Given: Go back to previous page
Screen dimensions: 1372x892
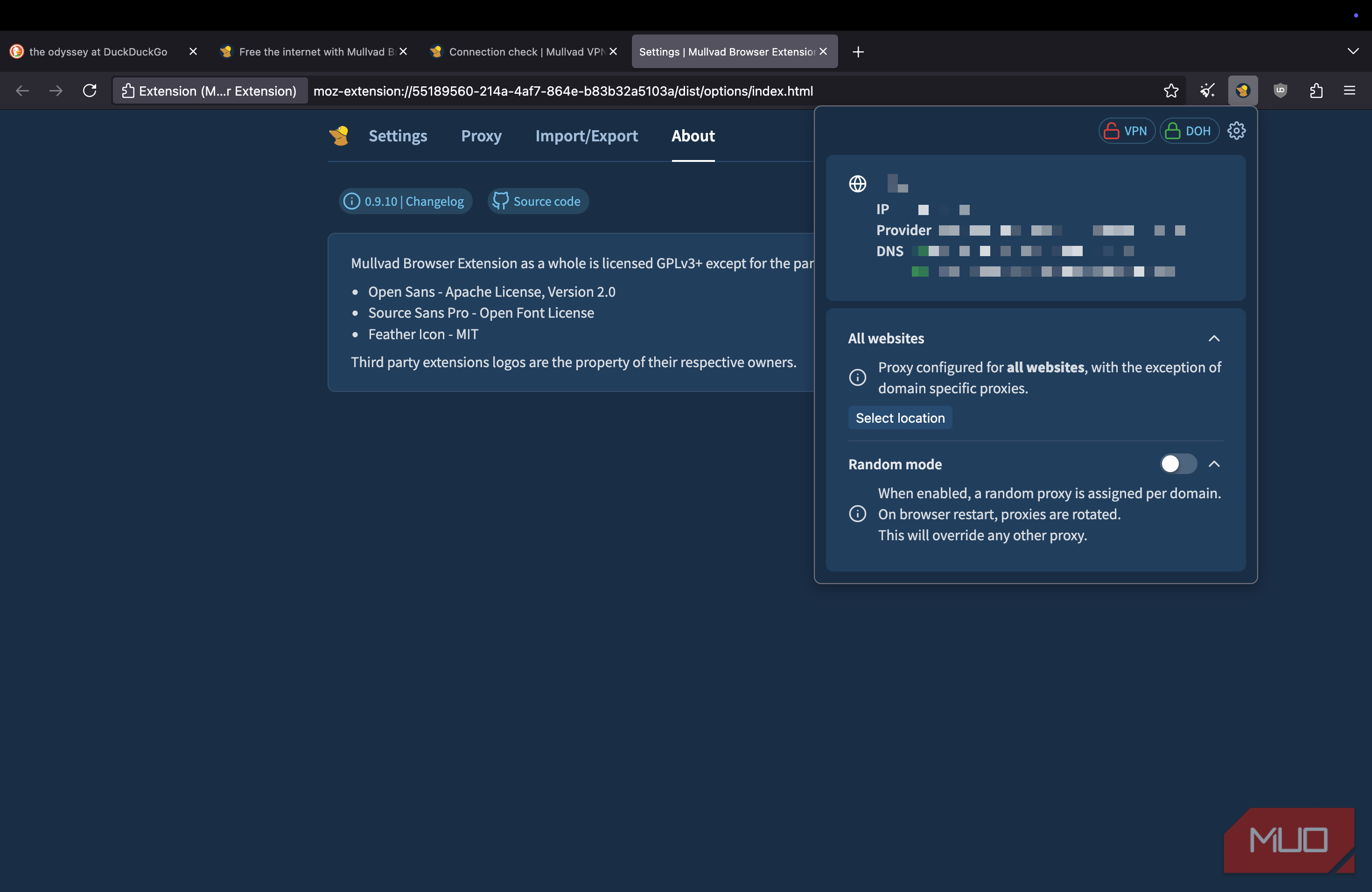Looking at the screenshot, I should pos(22,91).
